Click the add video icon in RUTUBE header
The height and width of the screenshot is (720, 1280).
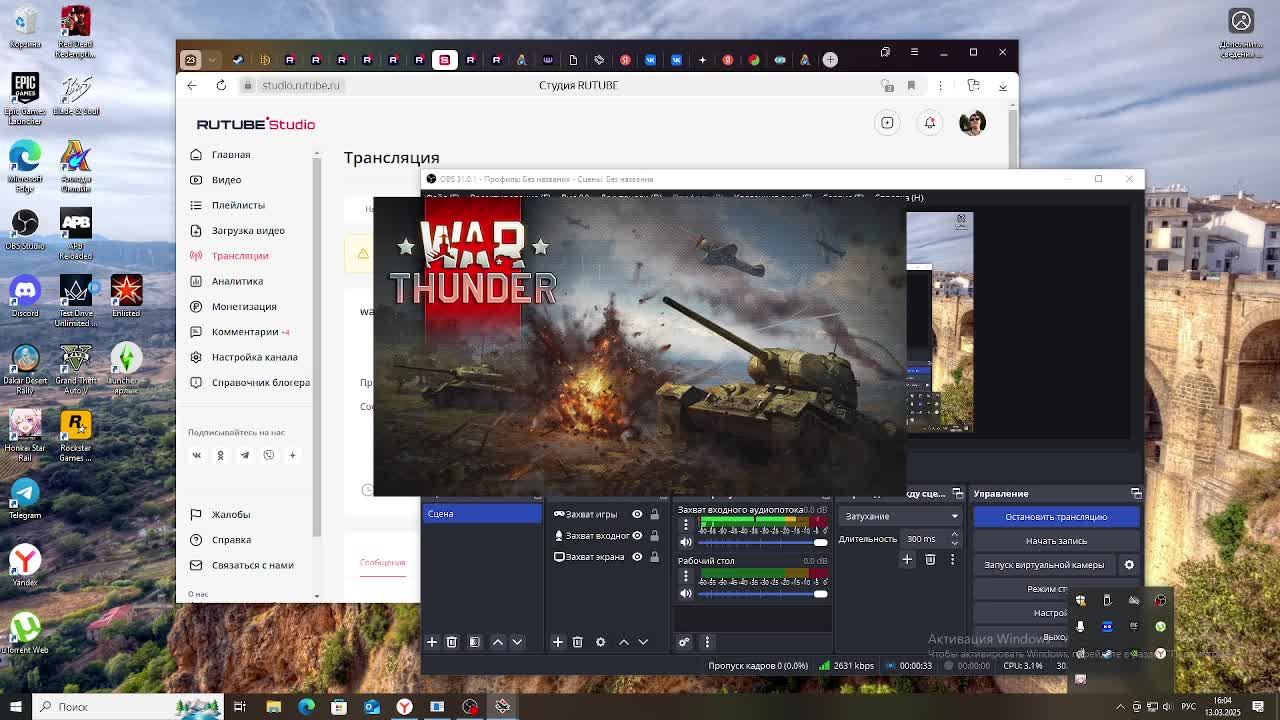point(887,122)
